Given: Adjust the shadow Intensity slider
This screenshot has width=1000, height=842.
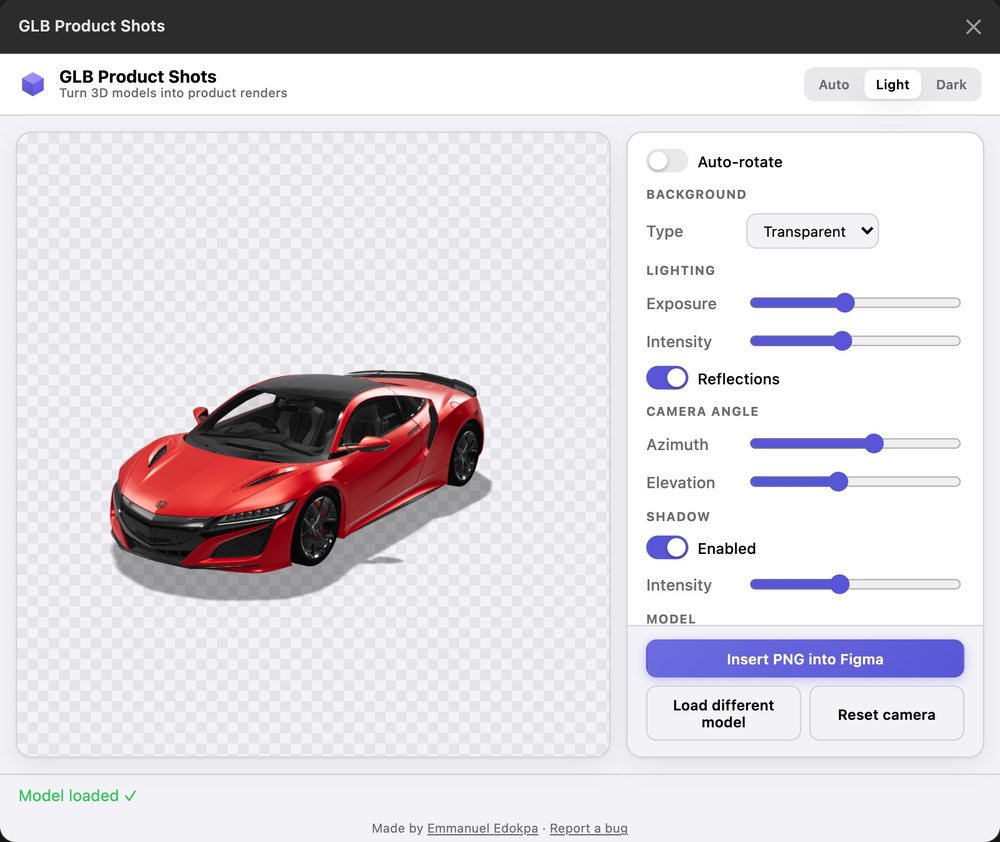Looking at the screenshot, I should (x=855, y=584).
